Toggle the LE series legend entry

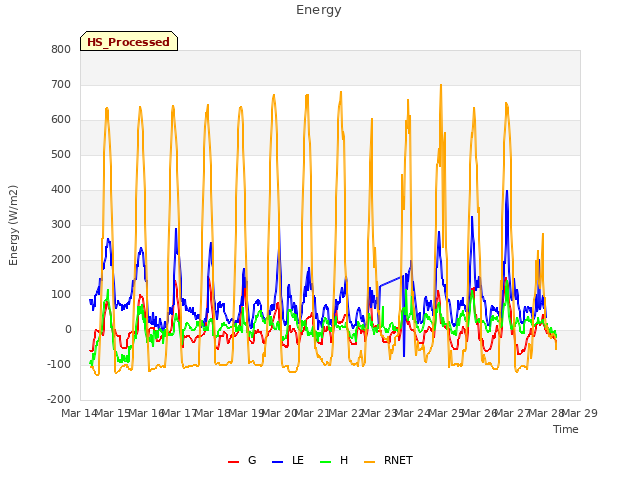coord(288,460)
